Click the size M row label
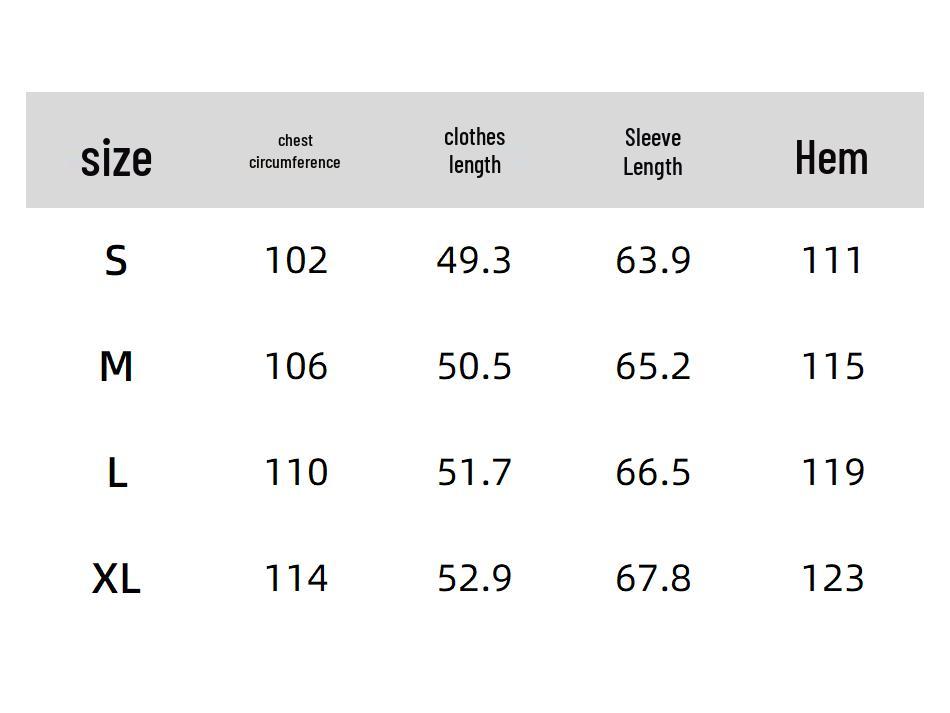Viewport: 950px width, 713px height. [x=116, y=367]
